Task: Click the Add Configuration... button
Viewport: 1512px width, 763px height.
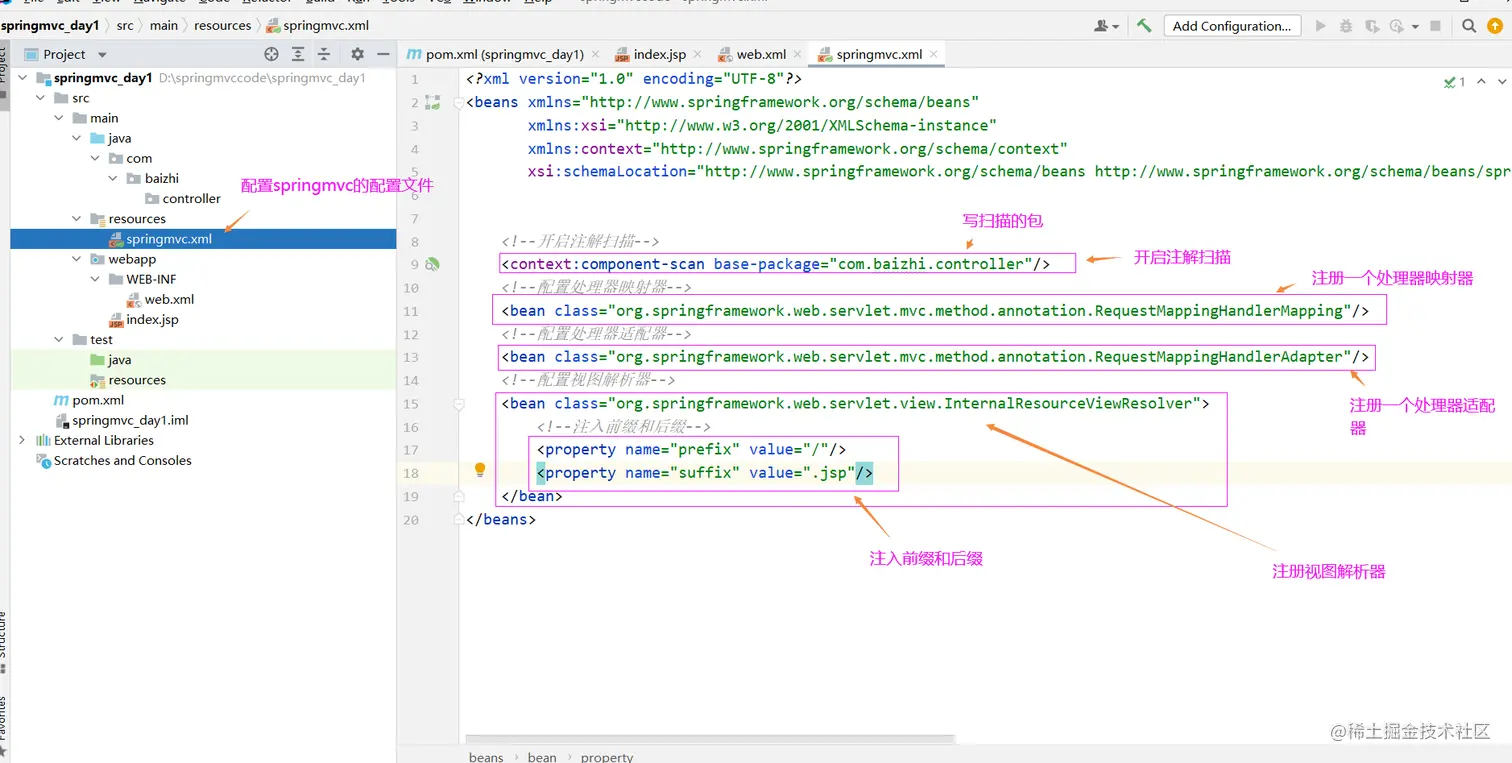Action: 1231,26
